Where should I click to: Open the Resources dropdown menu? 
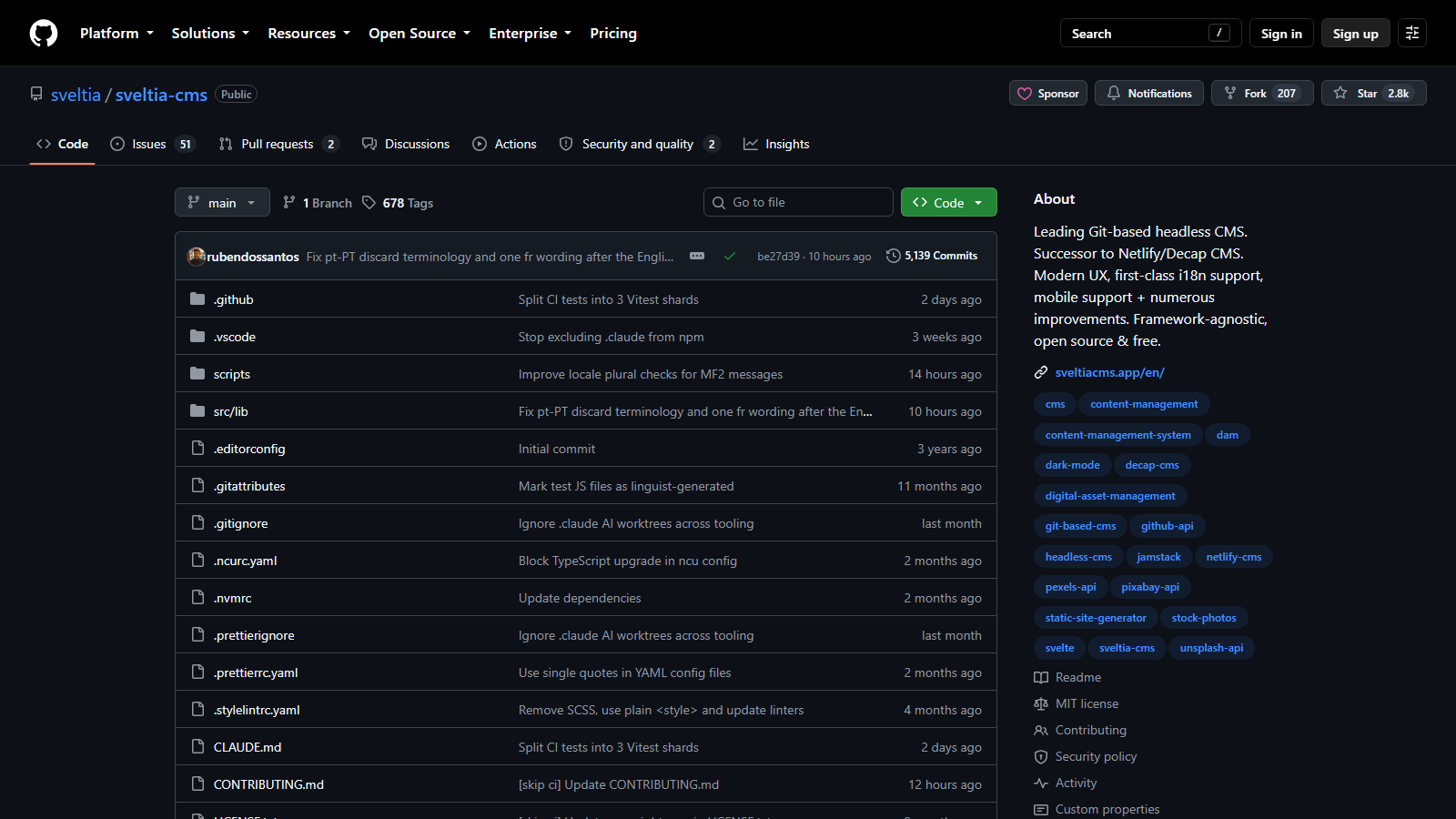(x=308, y=34)
